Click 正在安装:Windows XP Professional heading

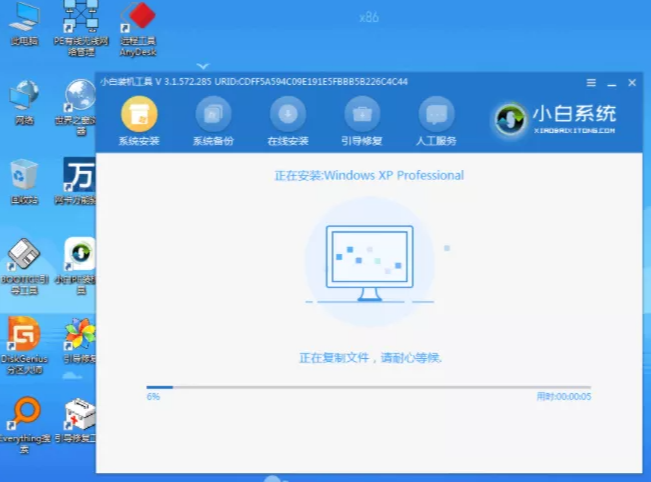pyautogui.click(x=369, y=176)
